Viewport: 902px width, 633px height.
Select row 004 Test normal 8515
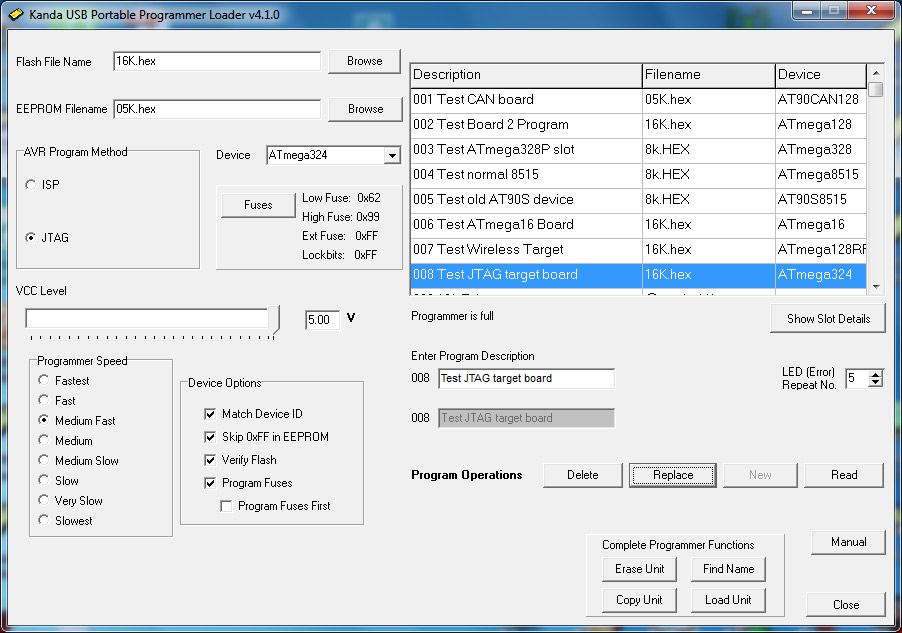(x=639, y=175)
